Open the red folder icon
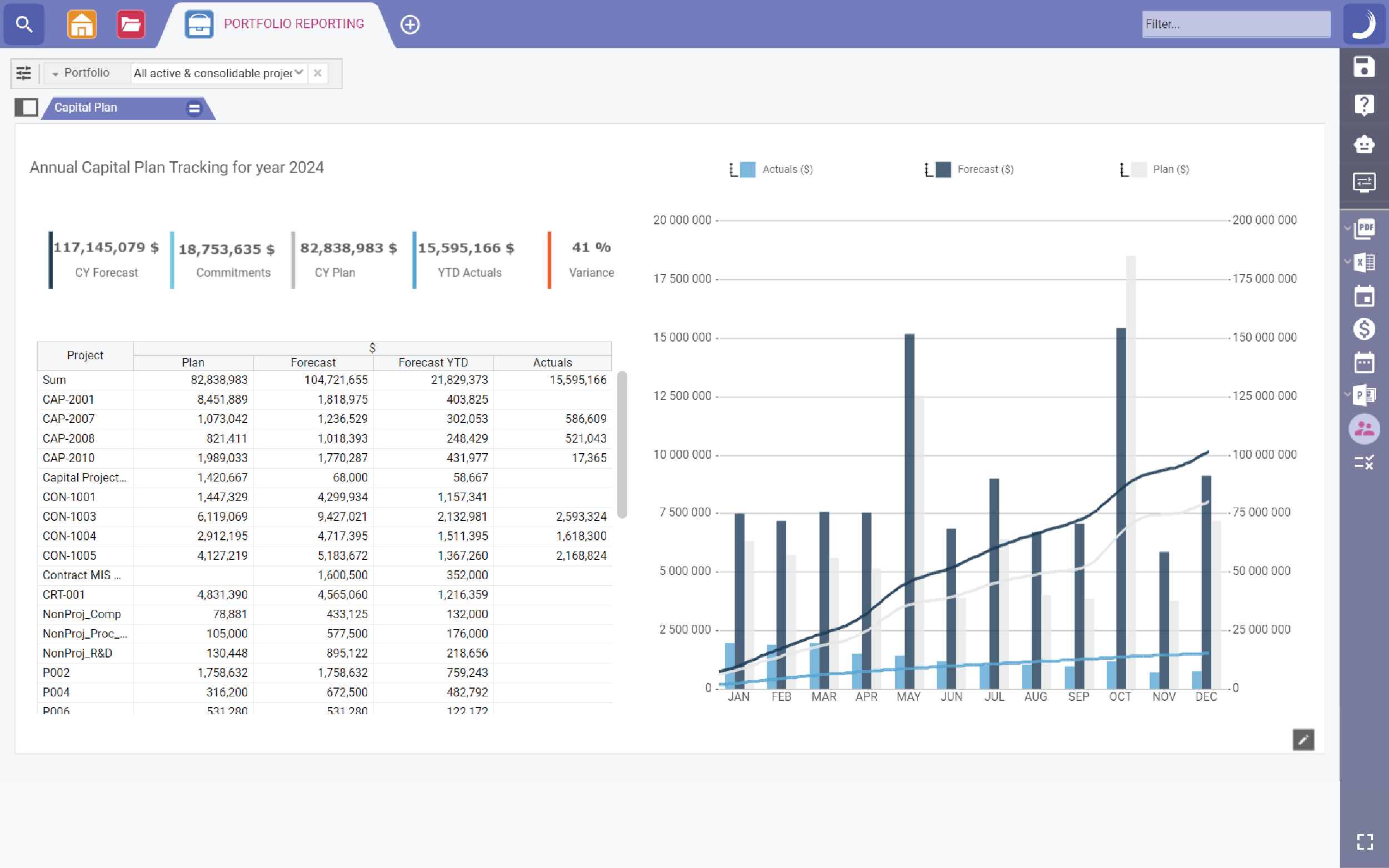 point(131,24)
